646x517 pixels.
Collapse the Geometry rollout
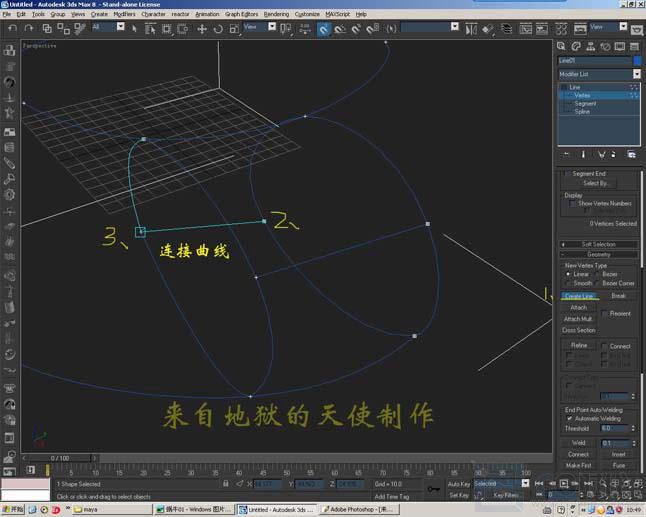(x=599, y=255)
